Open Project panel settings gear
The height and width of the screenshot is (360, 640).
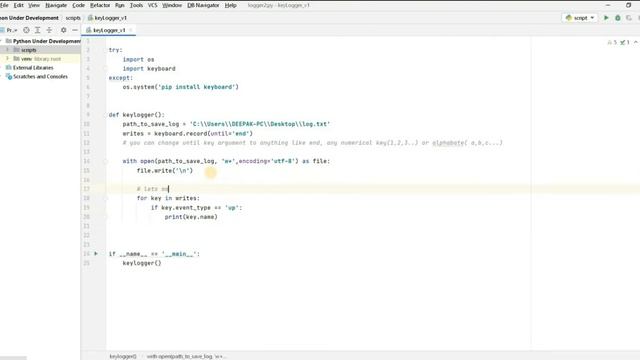click(63, 30)
